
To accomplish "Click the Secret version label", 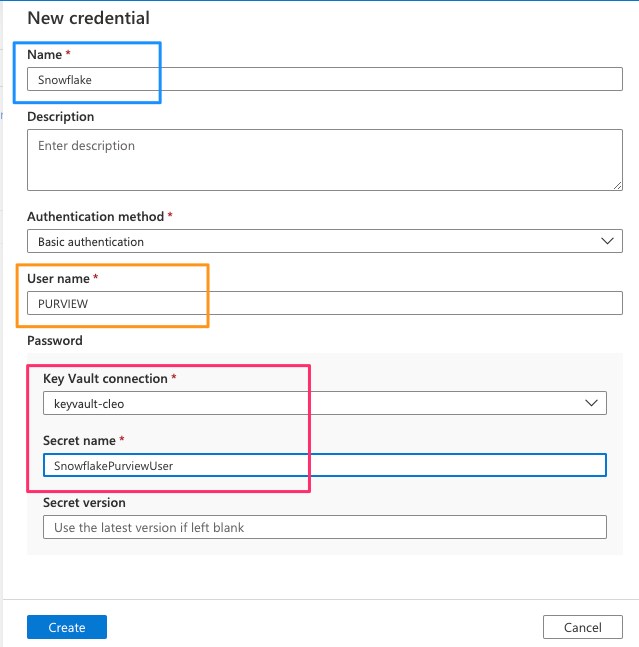I will pos(84,503).
